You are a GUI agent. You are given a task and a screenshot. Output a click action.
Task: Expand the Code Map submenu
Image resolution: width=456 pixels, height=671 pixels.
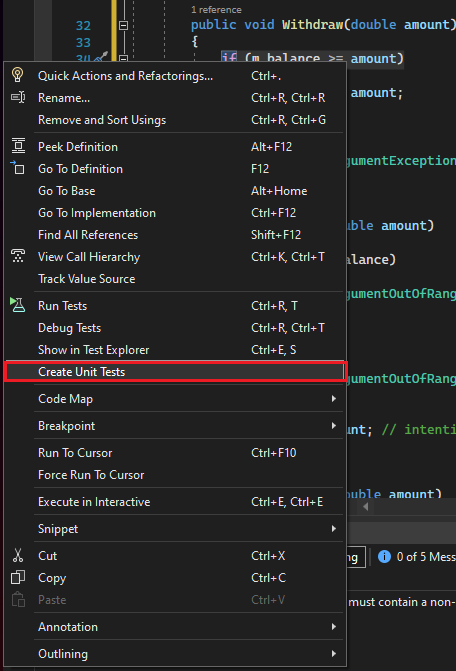point(333,399)
